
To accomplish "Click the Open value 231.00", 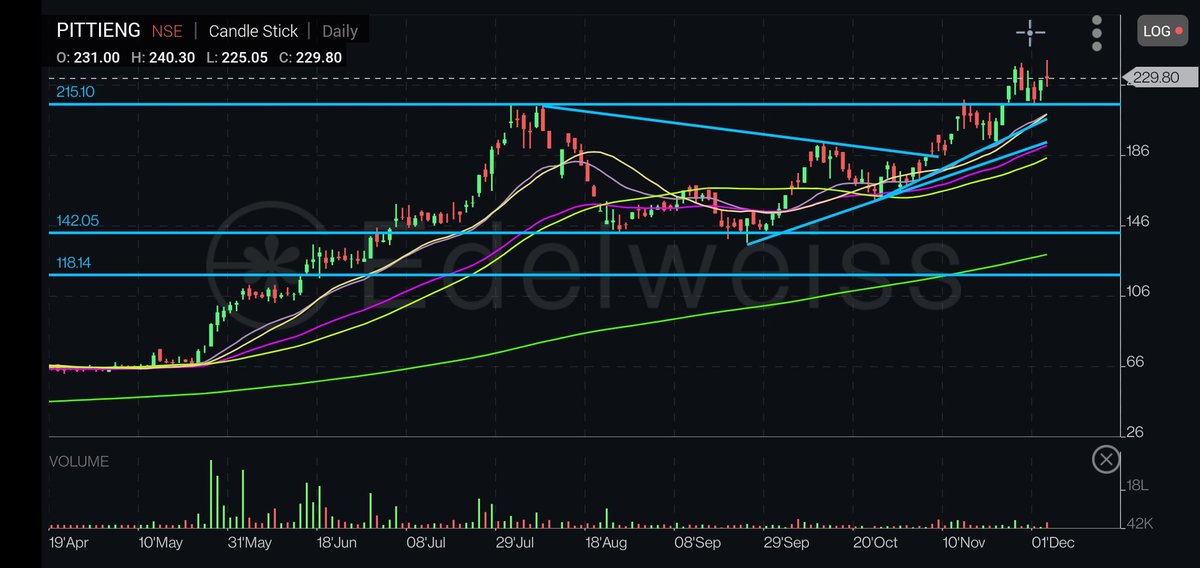I will tap(95, 58).
